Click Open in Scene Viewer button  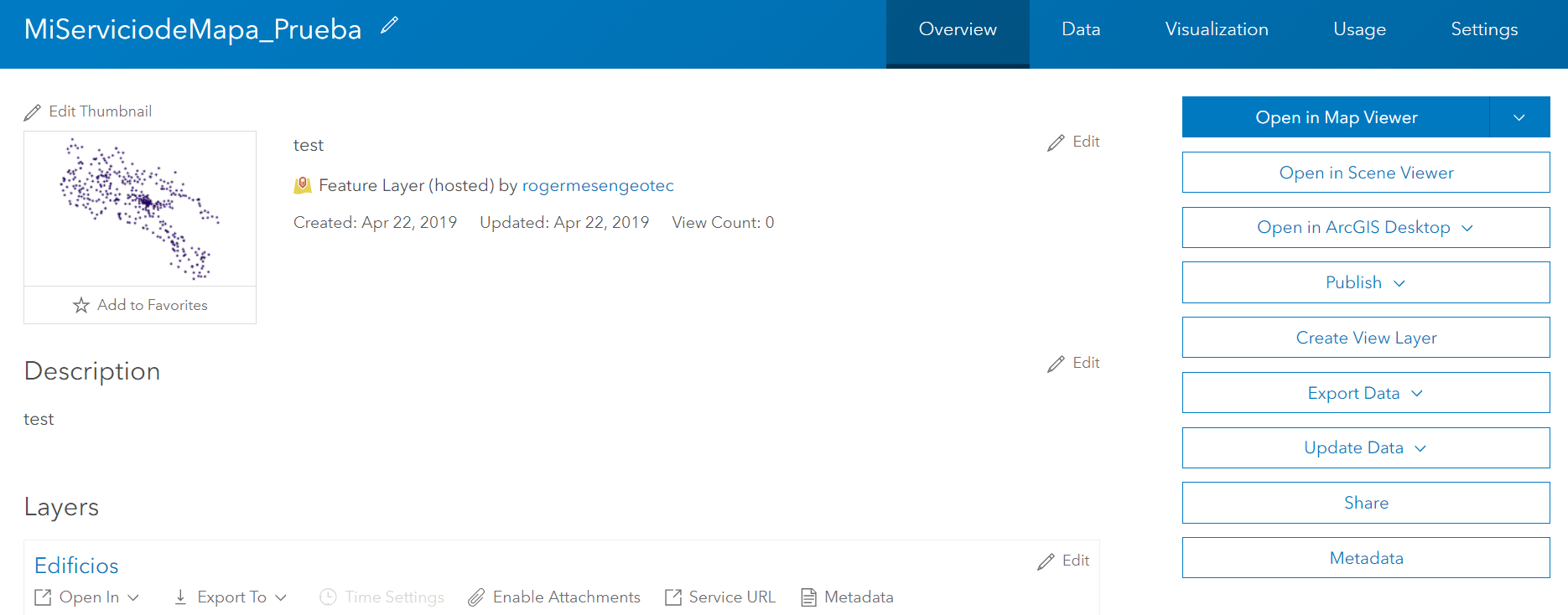[x=1366, y=173]
